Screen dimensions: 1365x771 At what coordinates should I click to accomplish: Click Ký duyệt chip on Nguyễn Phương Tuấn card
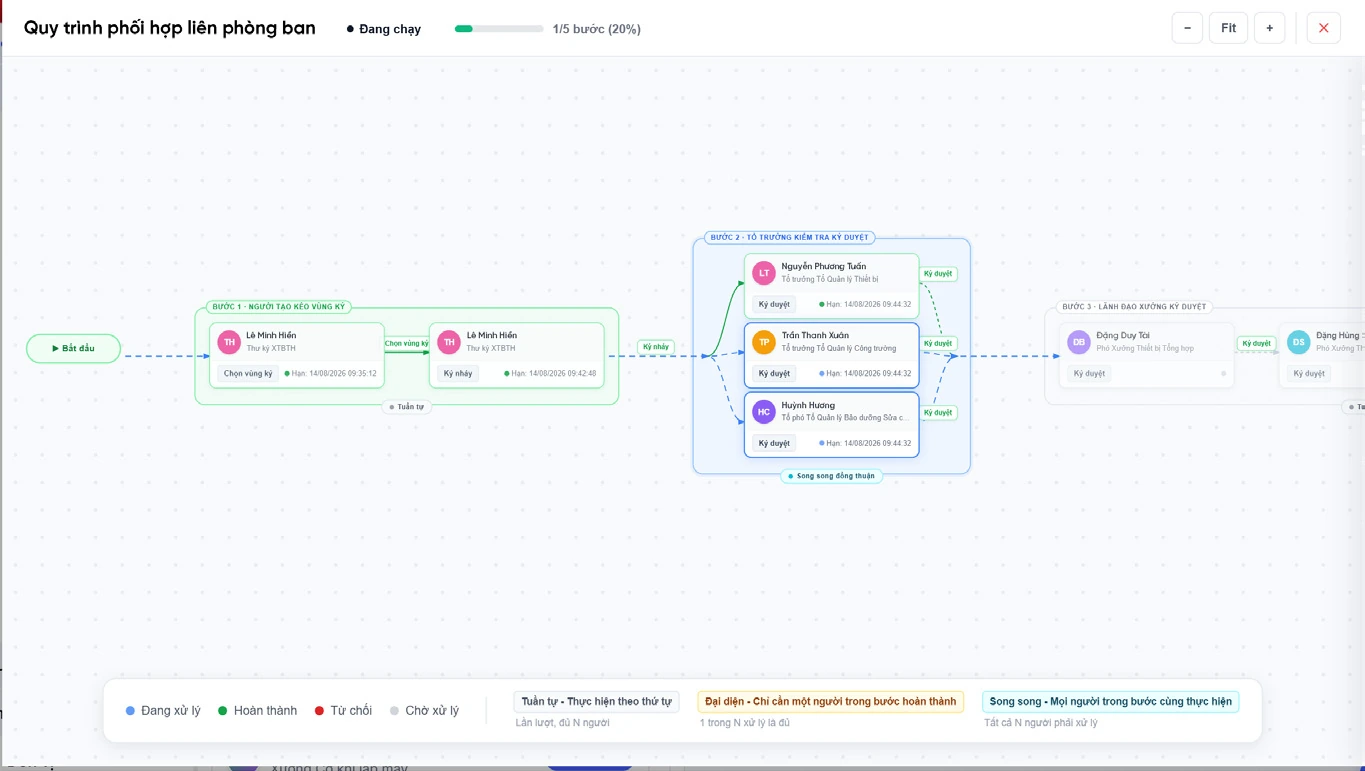pyautogui.click(x=774, y=304)
